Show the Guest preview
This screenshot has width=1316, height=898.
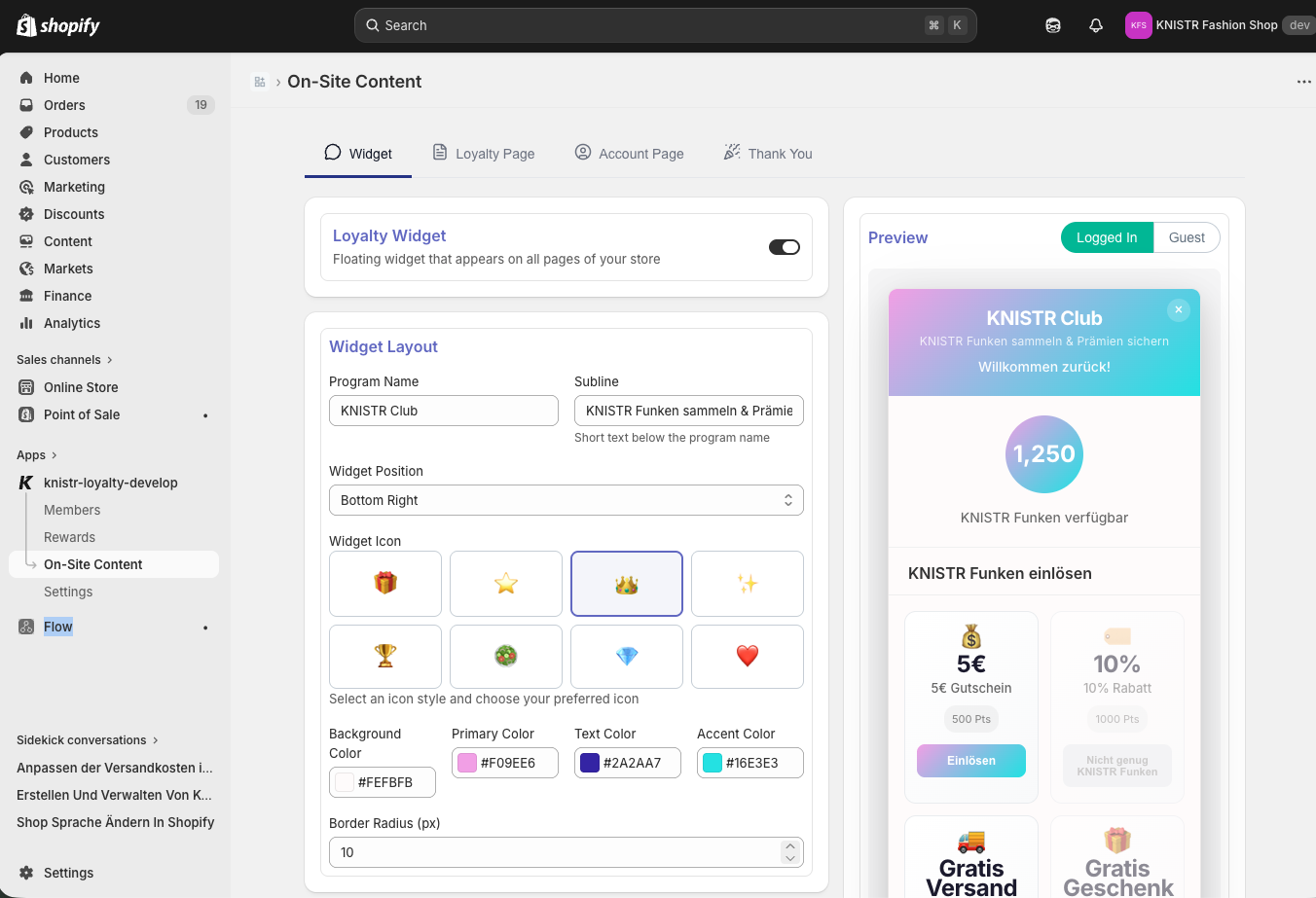[x=1187, y=237]
